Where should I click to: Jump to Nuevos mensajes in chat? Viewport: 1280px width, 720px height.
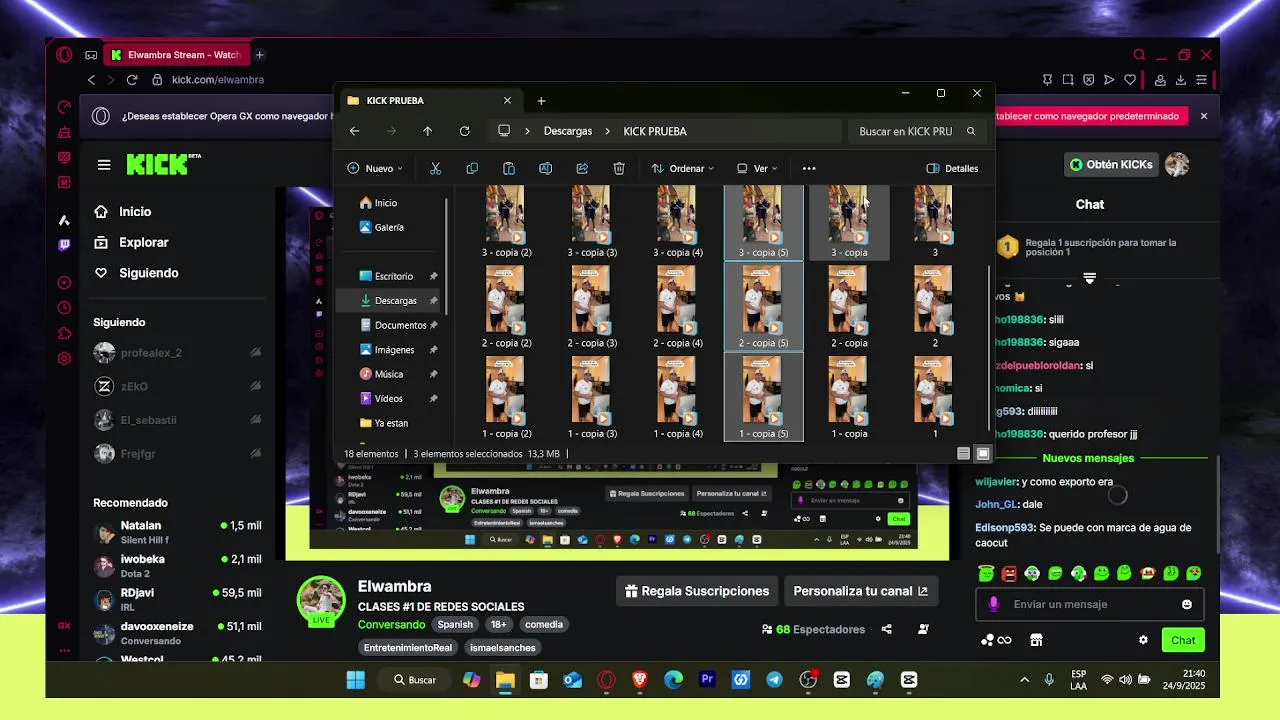[x=1088, y=458]
